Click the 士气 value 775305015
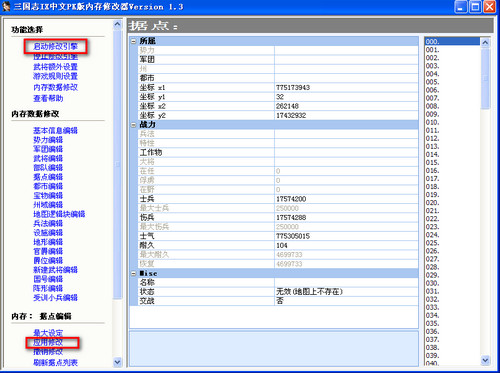This screenshot has height=373, width=500. click(x=293, y=236)
